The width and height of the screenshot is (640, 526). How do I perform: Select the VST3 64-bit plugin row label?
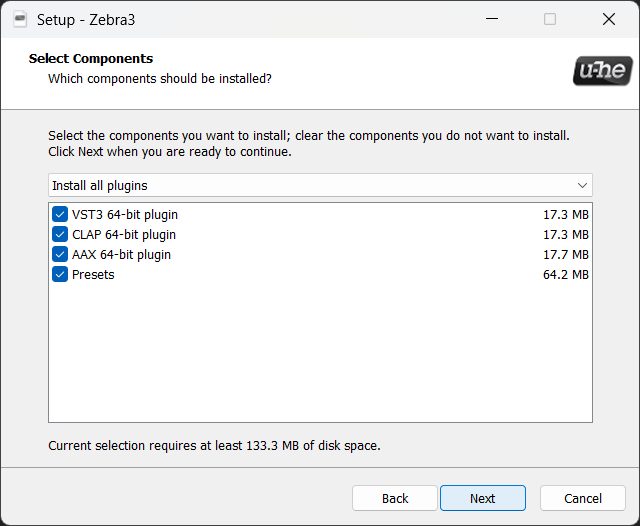(125, 214)
